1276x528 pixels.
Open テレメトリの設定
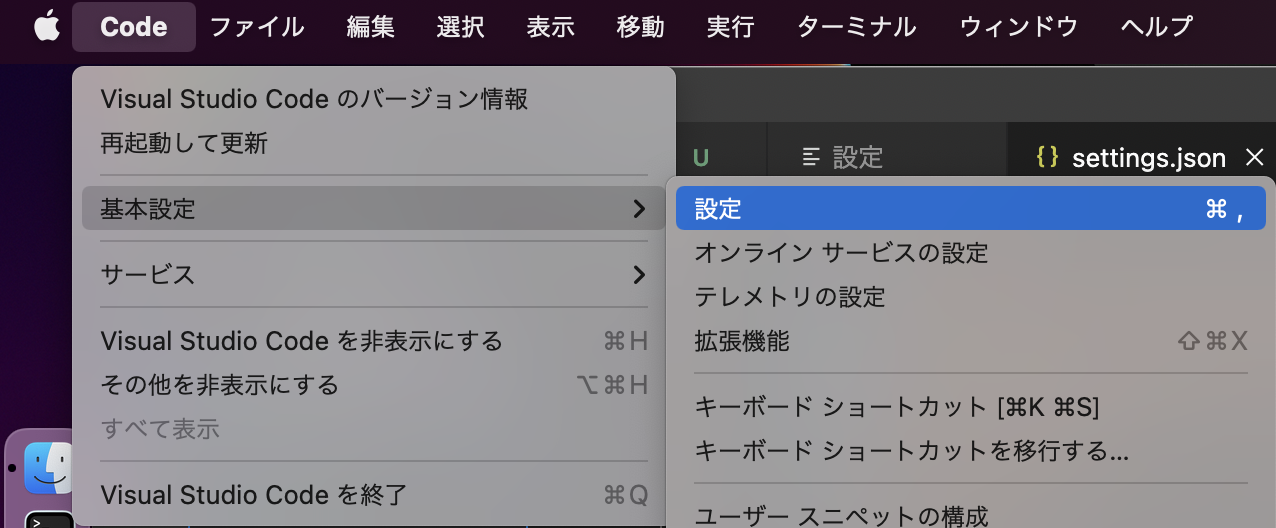point(971,297)
